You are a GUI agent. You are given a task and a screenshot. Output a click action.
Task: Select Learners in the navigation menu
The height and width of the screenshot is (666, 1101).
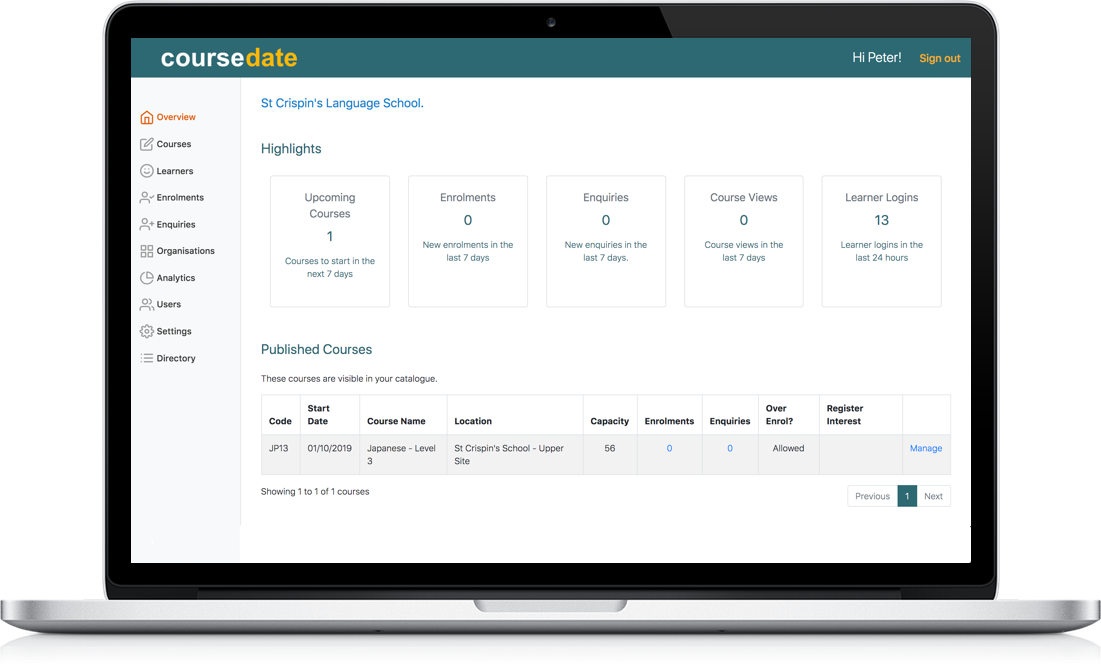pyautogui.click(x=174, y=170)
